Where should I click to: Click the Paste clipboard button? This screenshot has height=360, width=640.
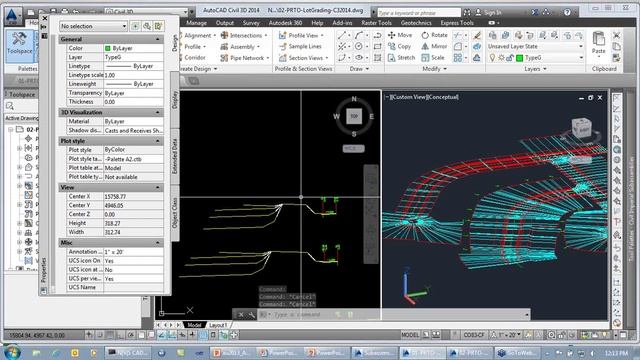(x=598, y=42)
